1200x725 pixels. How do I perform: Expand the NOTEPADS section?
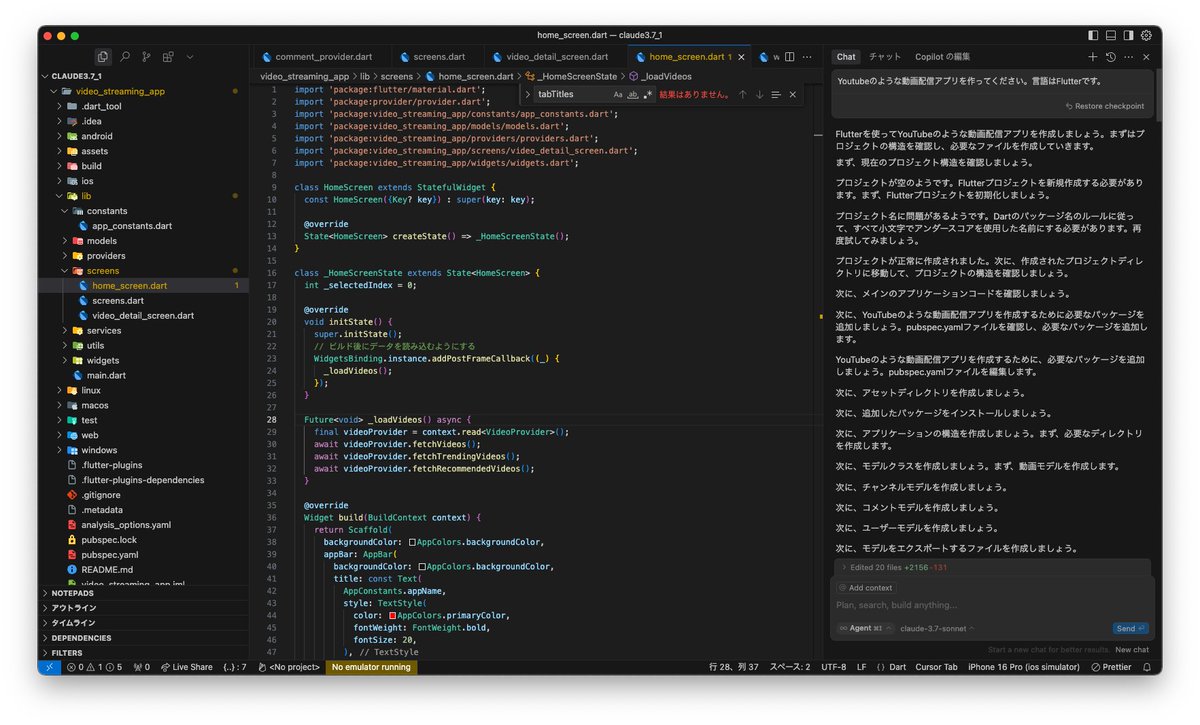tap(143, 593)
